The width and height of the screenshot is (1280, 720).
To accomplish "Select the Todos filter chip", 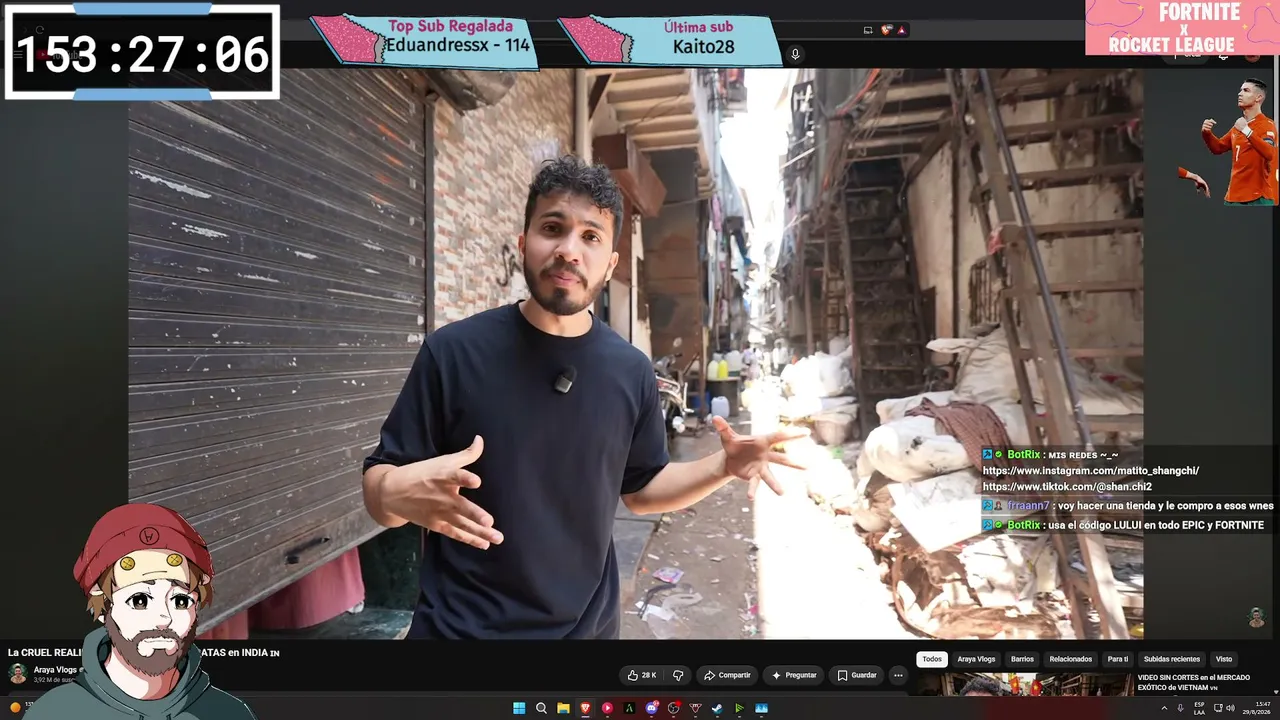I will tap(932, 659).
